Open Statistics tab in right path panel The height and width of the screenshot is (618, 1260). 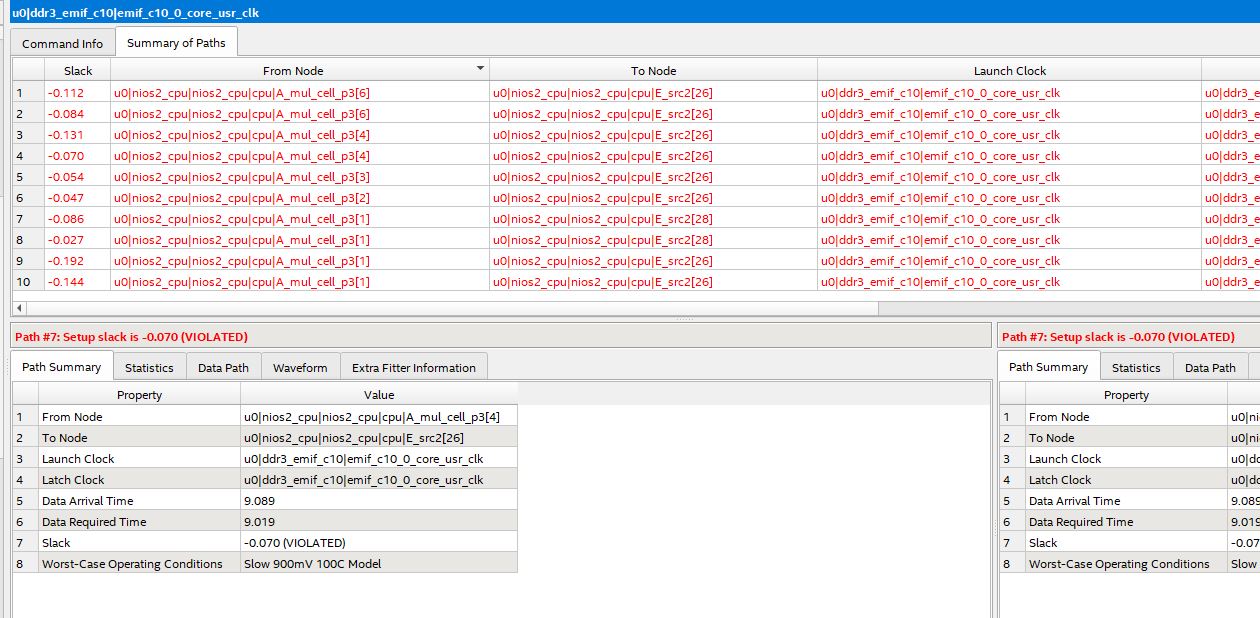click(x=1136, y=367)
